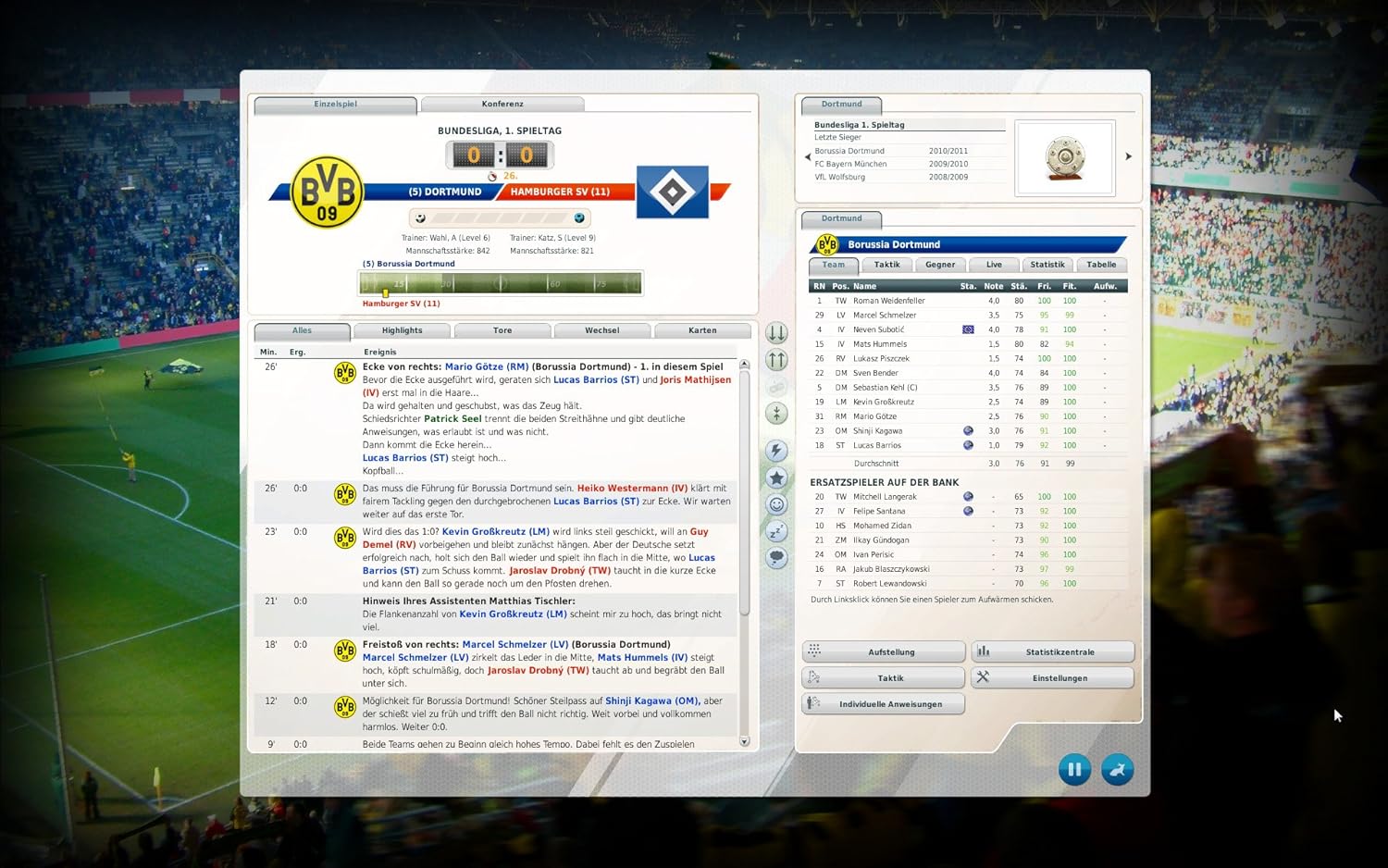The image size is (1388, 868).
Task: Click the BVB badge on the 26' corner event
Action: click(345, 373)
